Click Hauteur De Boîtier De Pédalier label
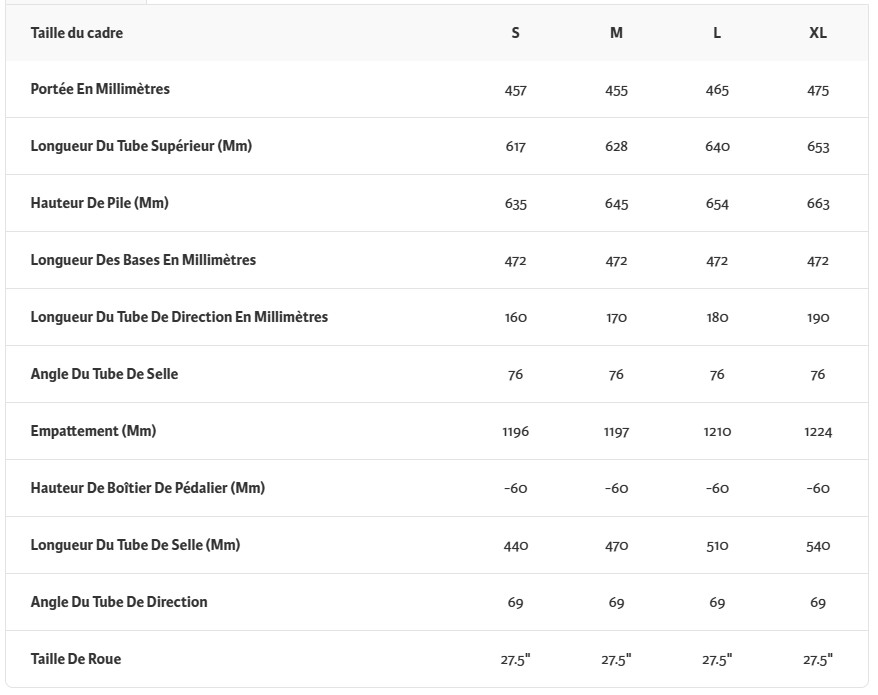This screenshot has height=695, width=878. point(147,488)
